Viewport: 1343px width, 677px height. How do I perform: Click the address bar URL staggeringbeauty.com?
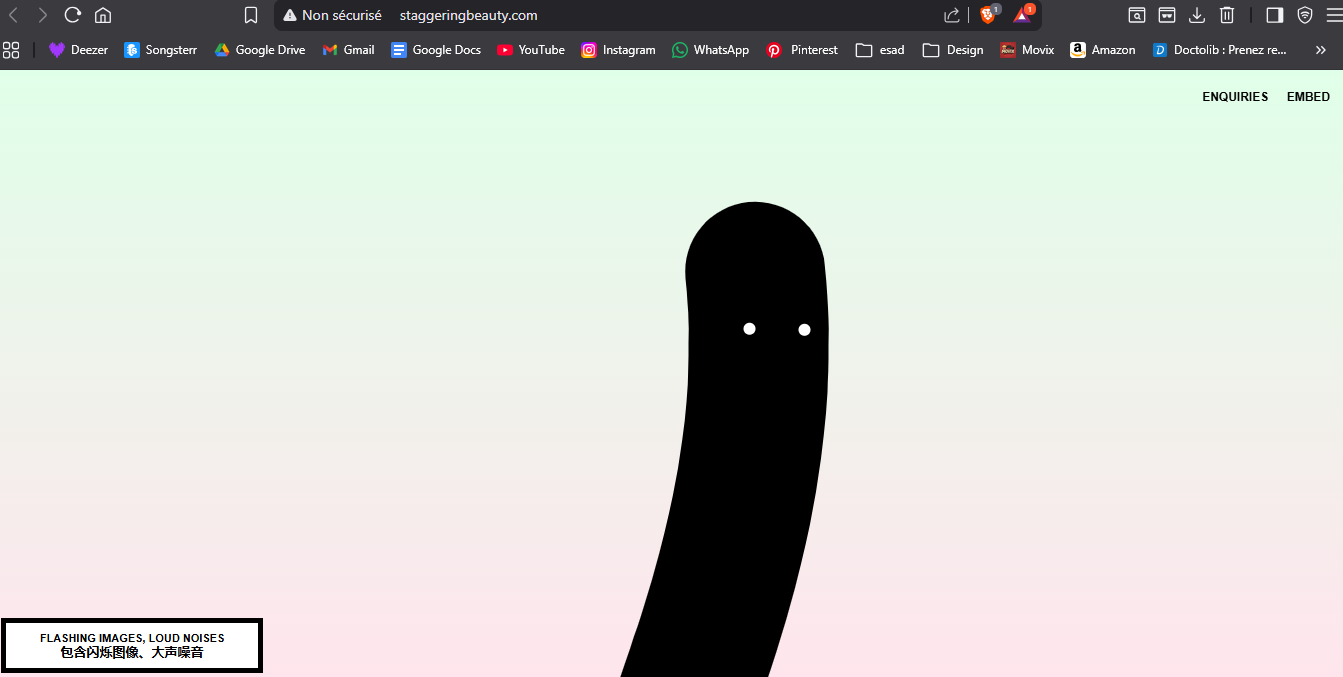pos(468,15)
